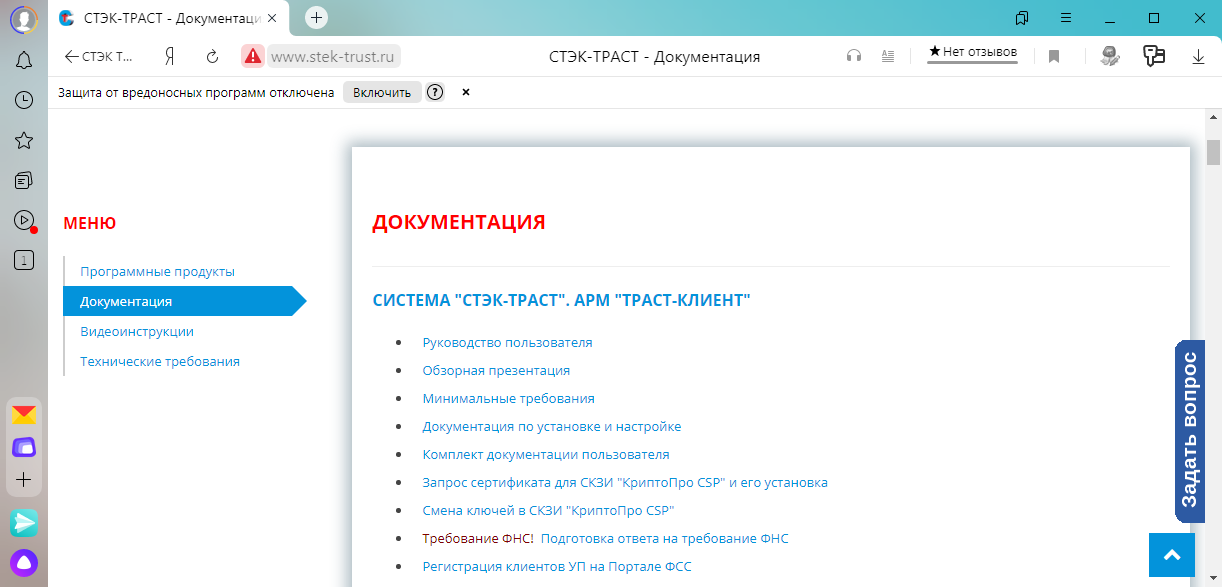1222x587 pixels.
Task: Open a new browser tab
Action: point(316,17)
